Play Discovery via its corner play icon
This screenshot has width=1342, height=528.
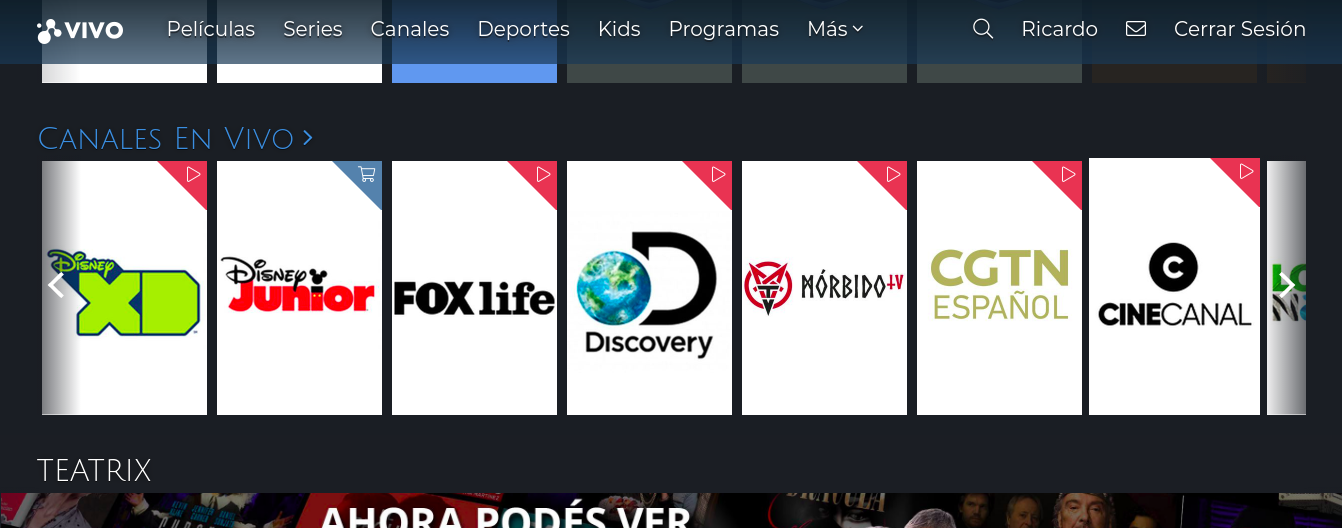click(x=718, y=174)
